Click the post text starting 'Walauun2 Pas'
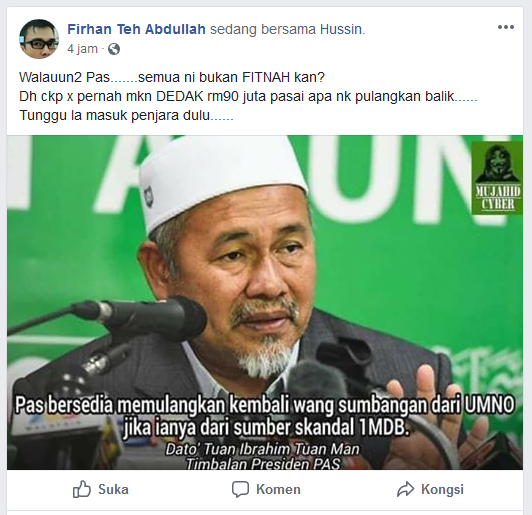Image resolution: width=532 pixels, height=515 pixels. (x=172, y=77)
